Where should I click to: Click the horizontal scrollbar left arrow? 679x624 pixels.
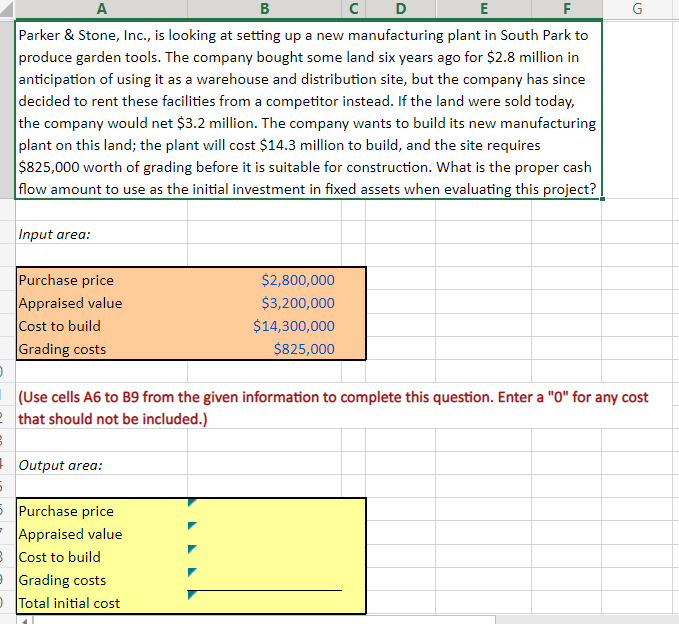click(x=25, y=621)
